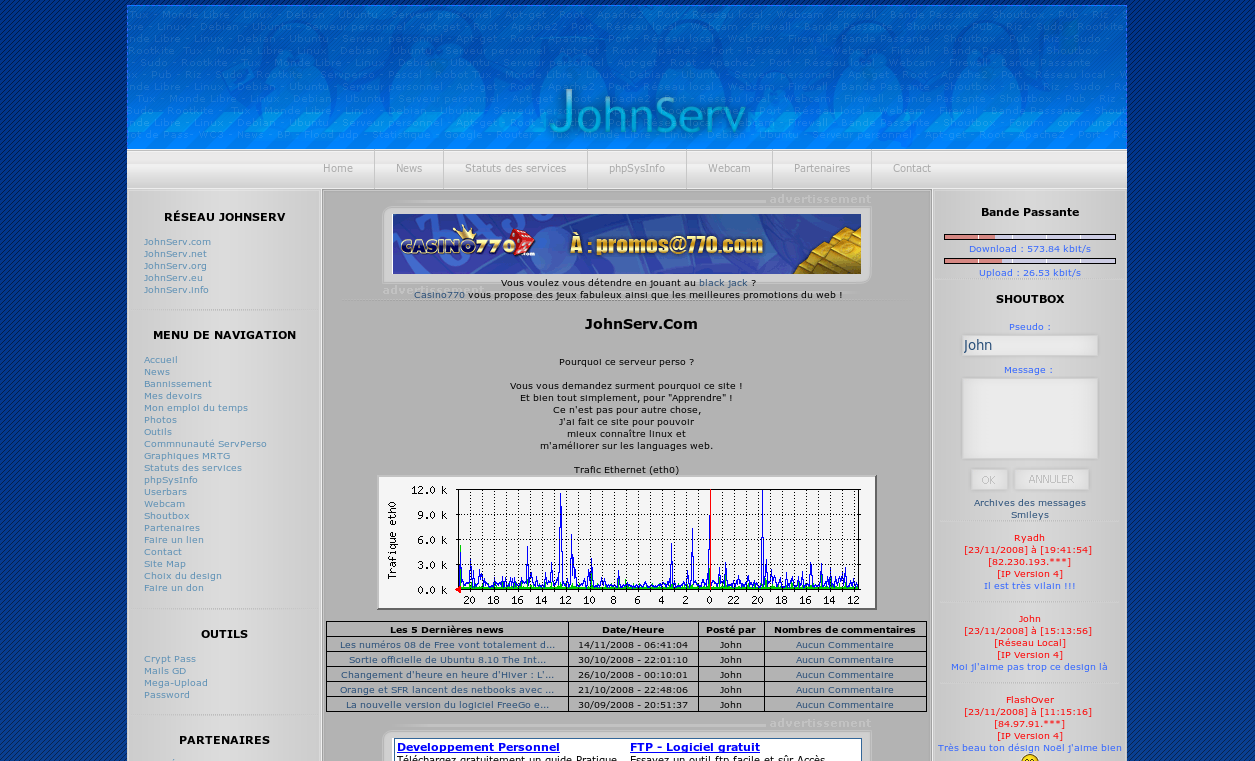
Task: Open the Mega-Upload tool link
Action: click(x=176, y=683)
